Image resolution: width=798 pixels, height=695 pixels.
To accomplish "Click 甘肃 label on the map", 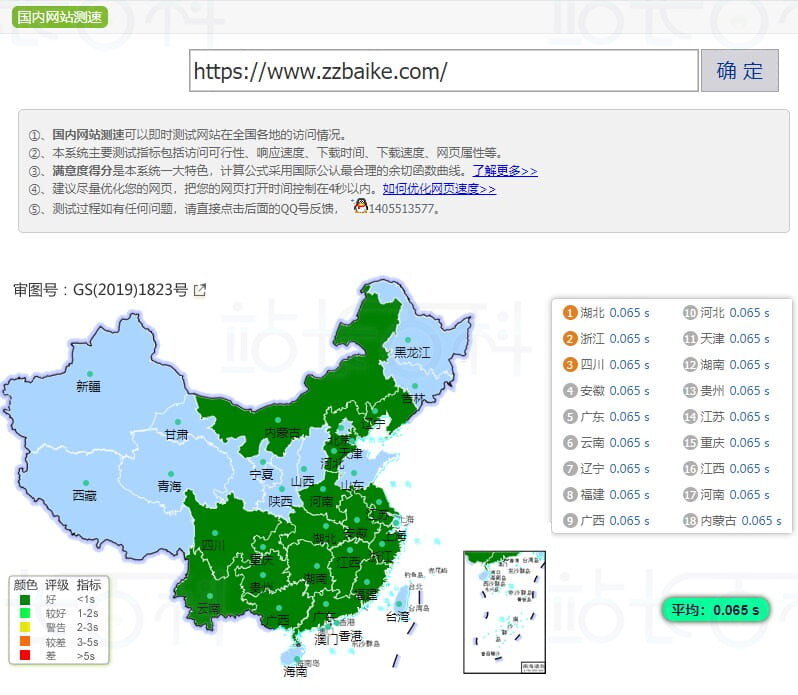I will (177, 435).
